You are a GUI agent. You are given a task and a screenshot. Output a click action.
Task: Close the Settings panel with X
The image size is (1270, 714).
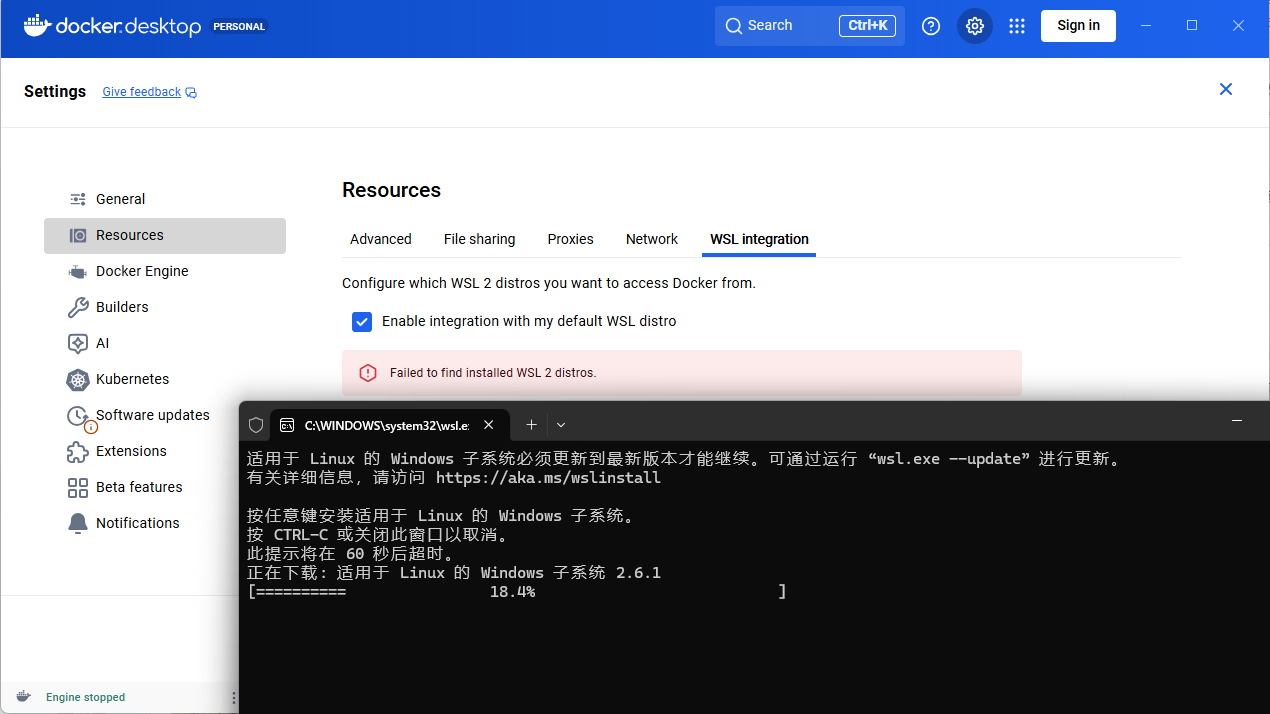[1226, 89]
